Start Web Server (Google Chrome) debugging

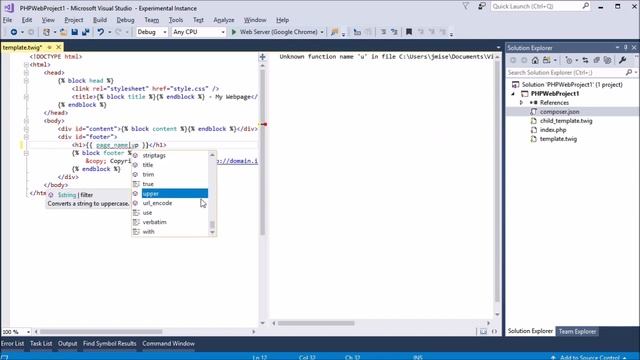(x=274, y=32)
